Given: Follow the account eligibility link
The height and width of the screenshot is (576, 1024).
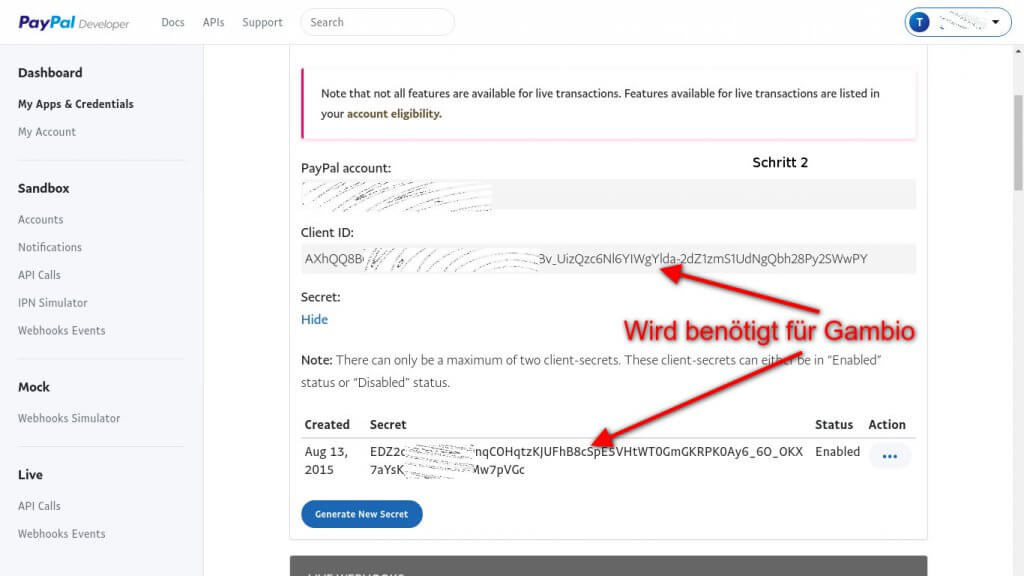Looking at the screenshot, I should click(394, 114).
